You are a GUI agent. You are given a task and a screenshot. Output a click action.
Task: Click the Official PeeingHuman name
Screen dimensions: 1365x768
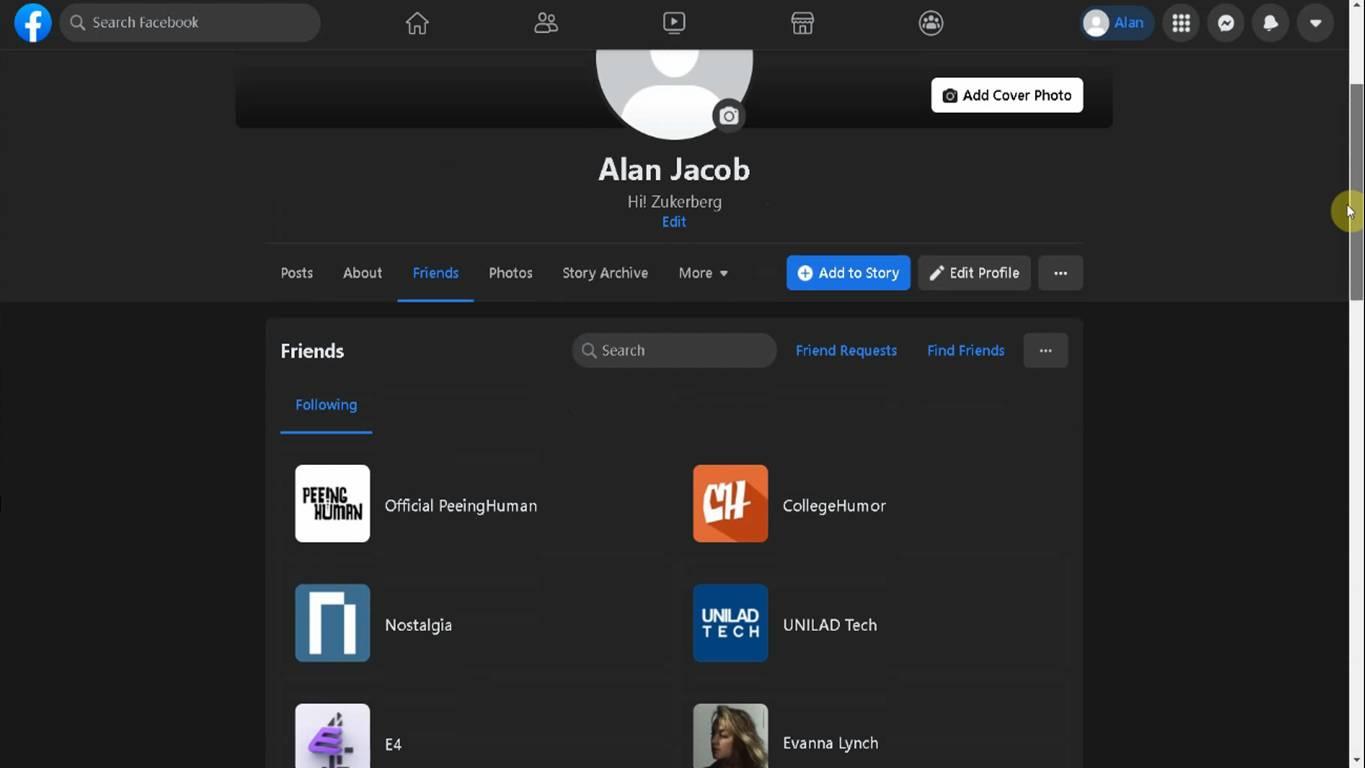pyautogui.click(x=461, y=506)
